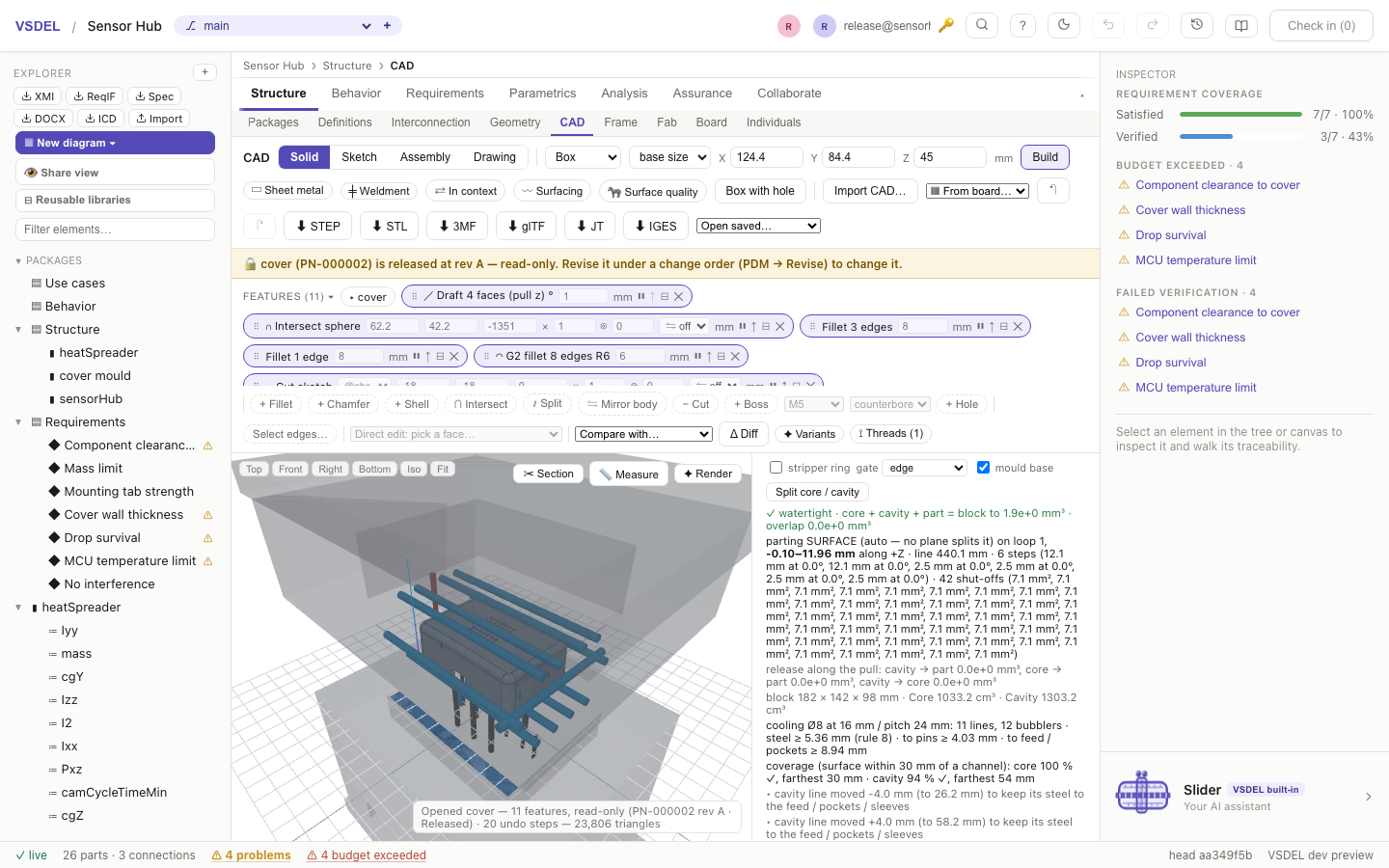
Task: Open the main branch dropdown
Action: tap(278, 26)
